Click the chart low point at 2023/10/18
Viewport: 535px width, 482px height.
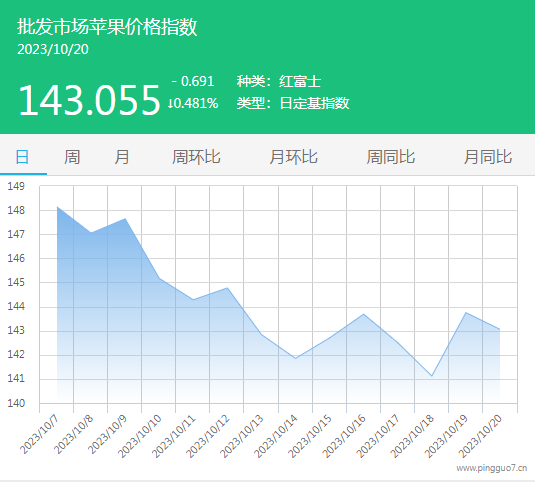tap(432, 376)
